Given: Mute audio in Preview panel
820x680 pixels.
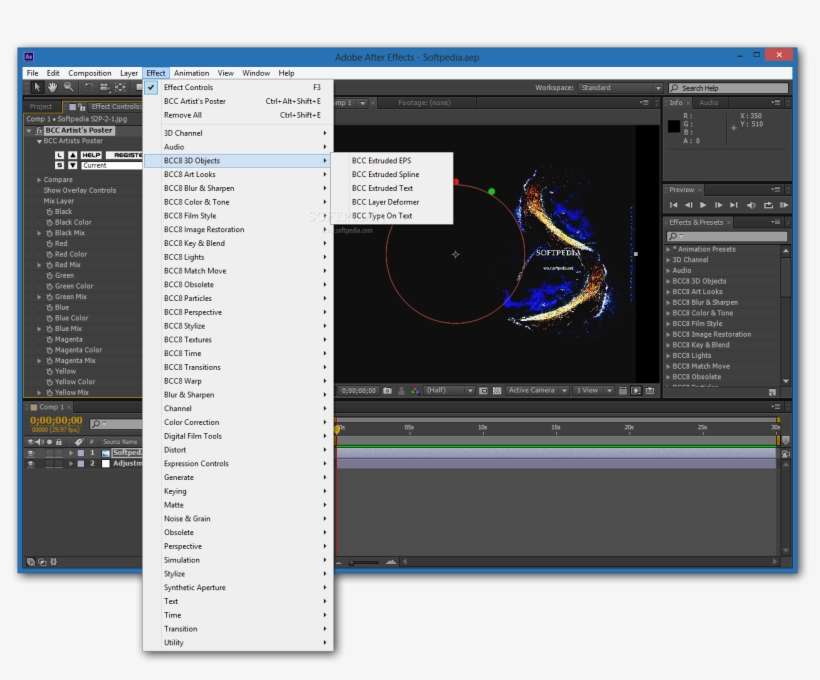Looking at the screenshot, I should point(751,205).
